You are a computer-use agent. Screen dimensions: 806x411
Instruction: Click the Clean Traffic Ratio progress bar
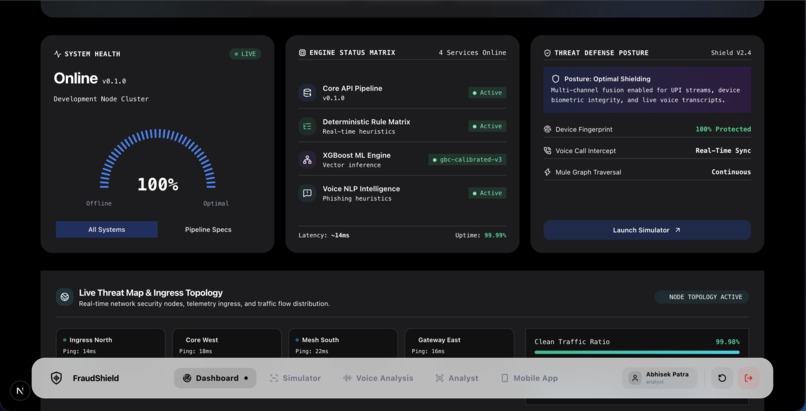(x=637, y=352)
